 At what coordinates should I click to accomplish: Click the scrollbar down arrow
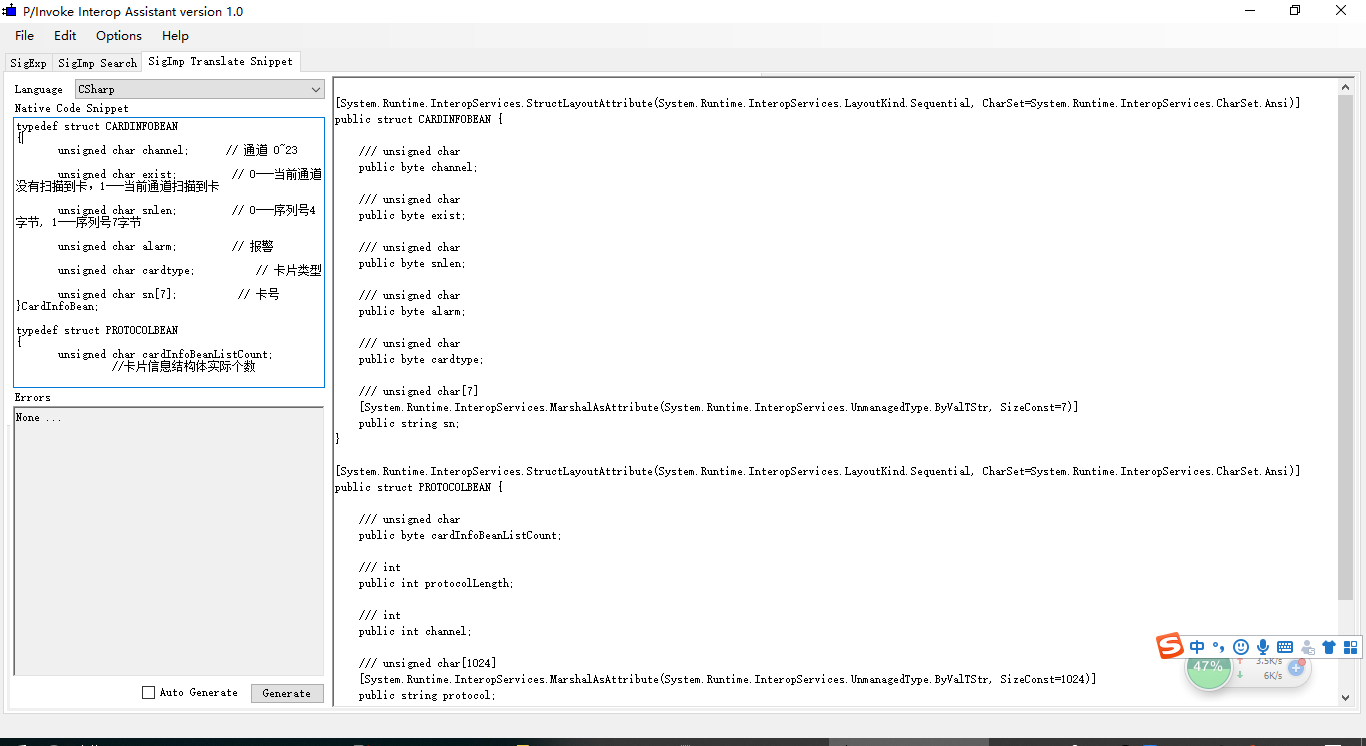click(1345, 697)
